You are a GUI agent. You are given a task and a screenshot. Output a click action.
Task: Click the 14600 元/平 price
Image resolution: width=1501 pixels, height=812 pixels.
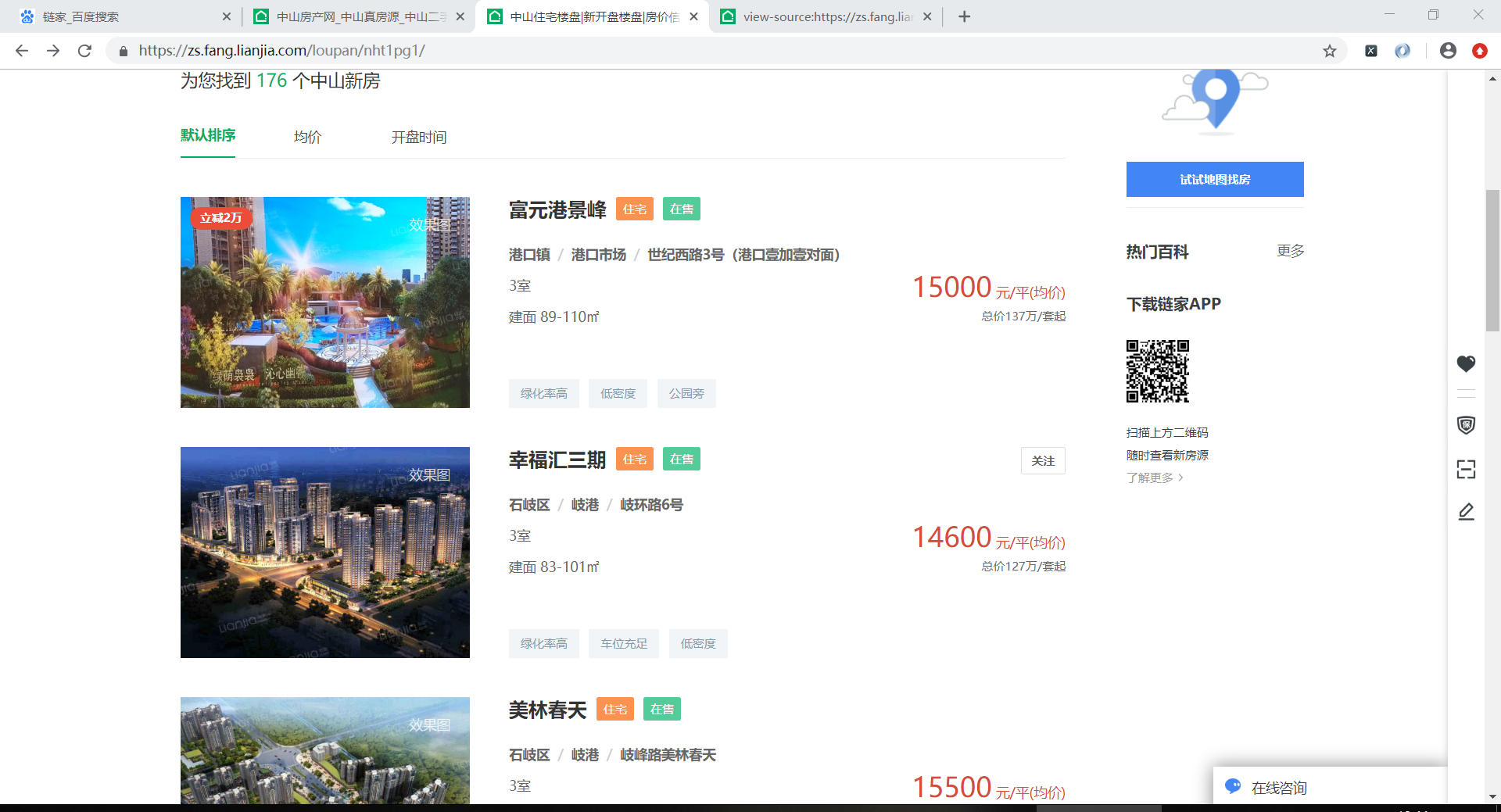coord(989,538)
